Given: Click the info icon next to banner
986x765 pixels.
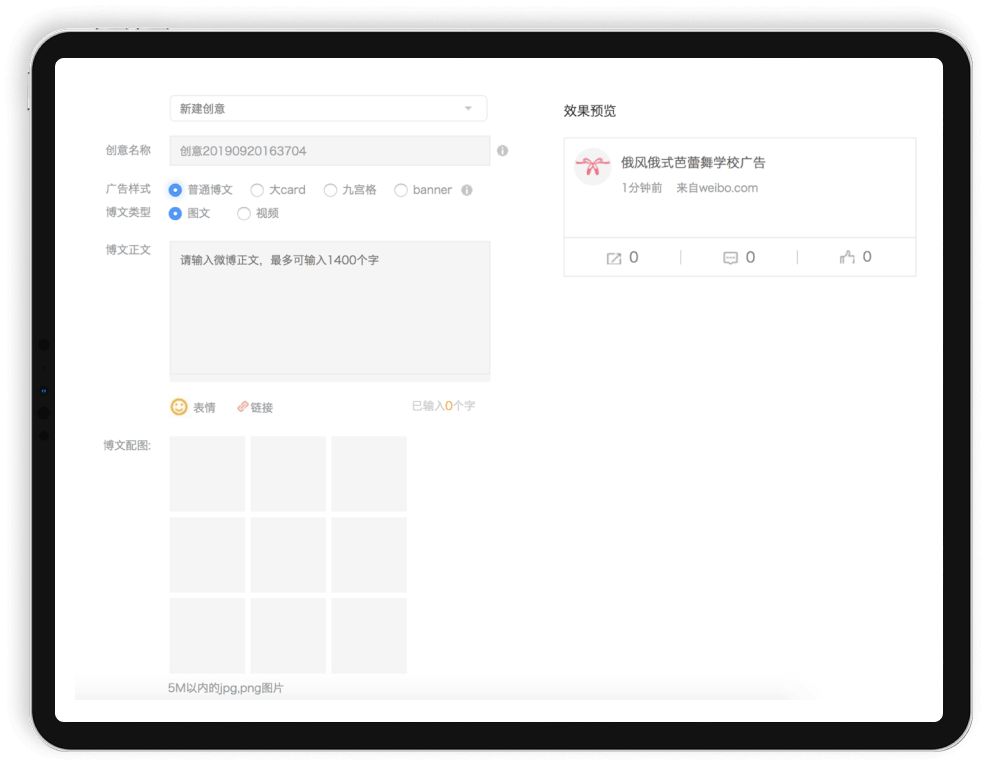Looking at the screenshot, I should click(x=467, y=190).
